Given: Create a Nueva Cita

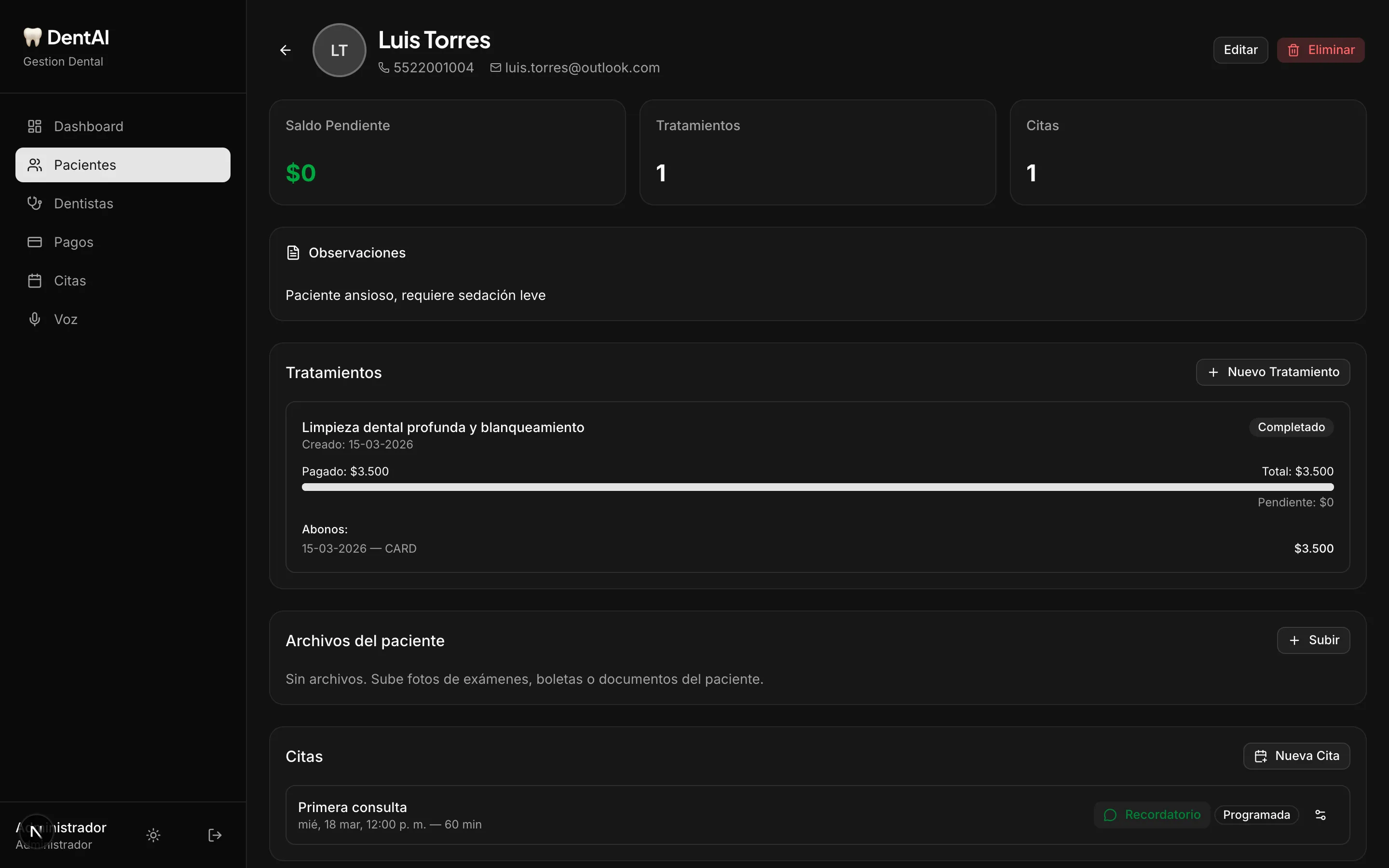Looking at the screenshot, I should click(x=1296, y=756).
